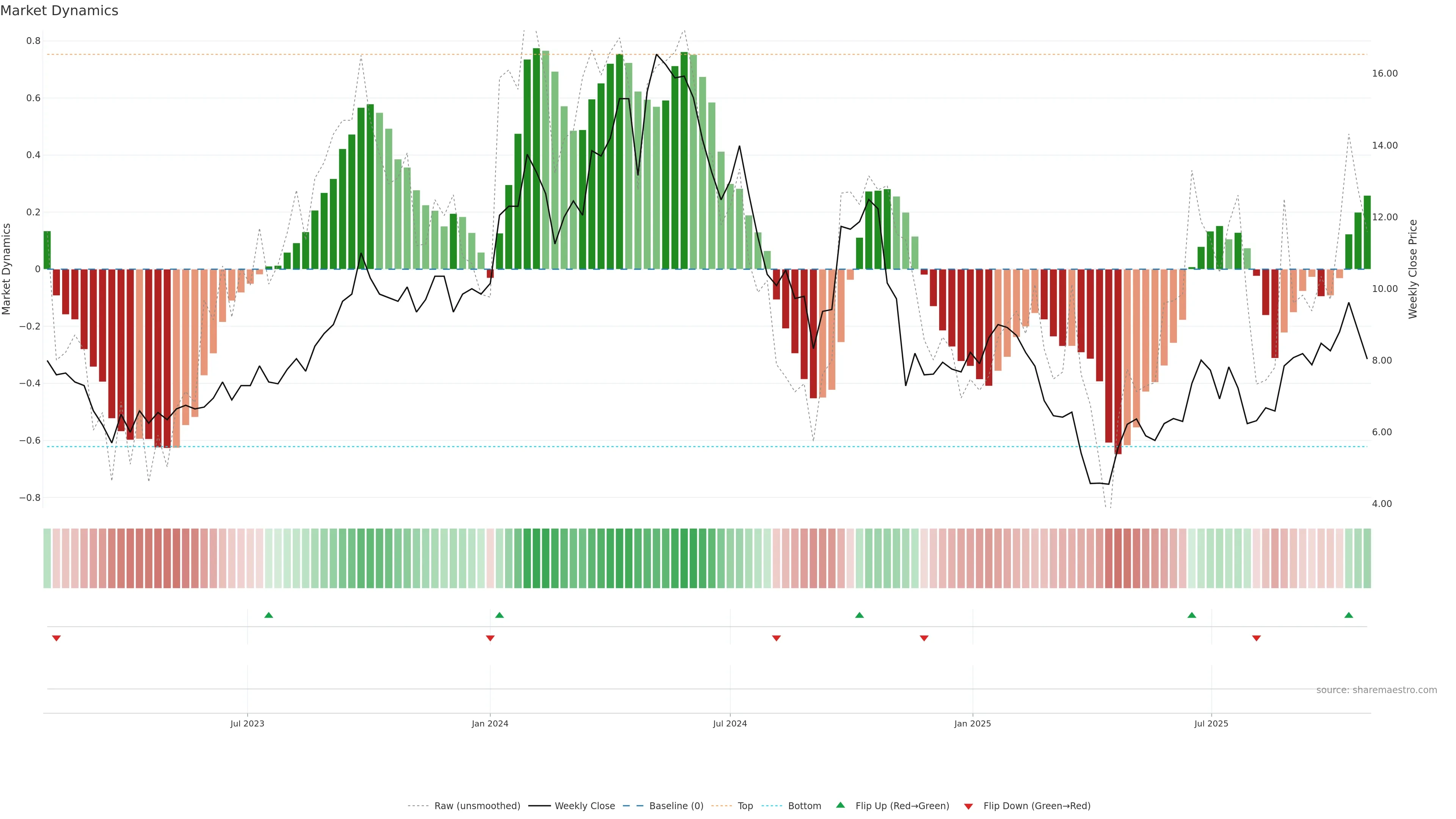Click the Flip Up triangle icon in legend
1456x819 pixels.
tap(841, 805)
